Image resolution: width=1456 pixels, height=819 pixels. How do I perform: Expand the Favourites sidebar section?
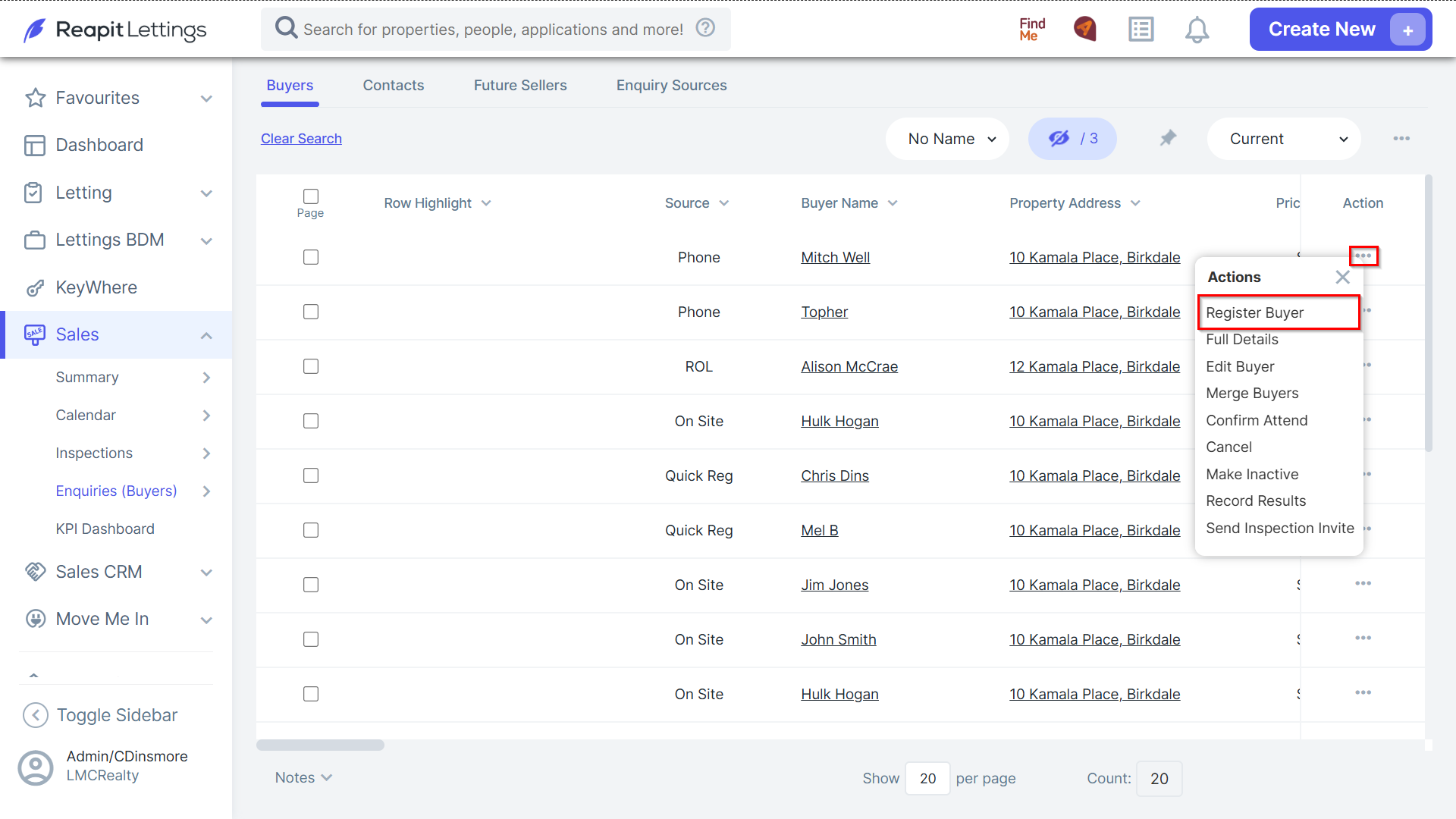pos(116,98)
